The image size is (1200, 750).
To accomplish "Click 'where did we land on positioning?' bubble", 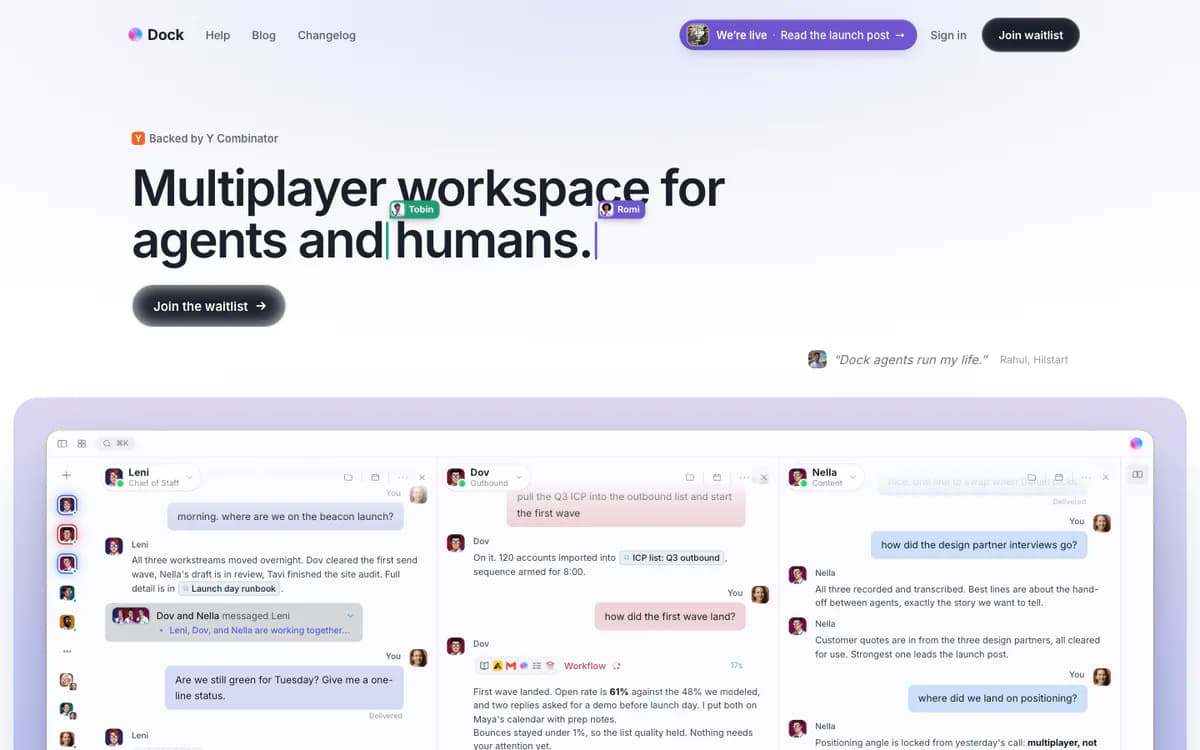I will click(x=998, y=698).
